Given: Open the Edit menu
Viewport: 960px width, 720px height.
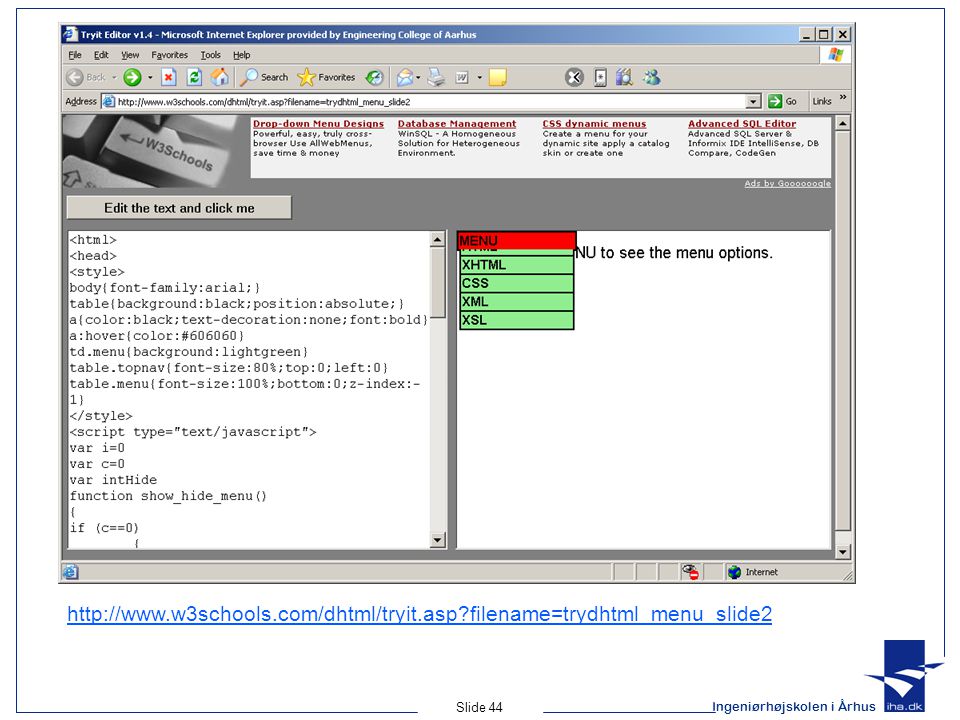Looking at the screenshot, I should (101, 55).
